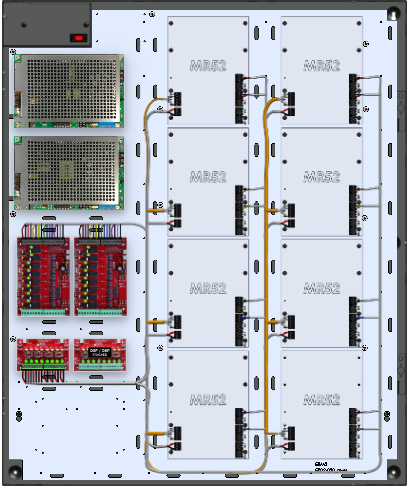Screen dimensions: 407x488
Task: Select the second MR52 board in the right column
Action: pos(322,182)
